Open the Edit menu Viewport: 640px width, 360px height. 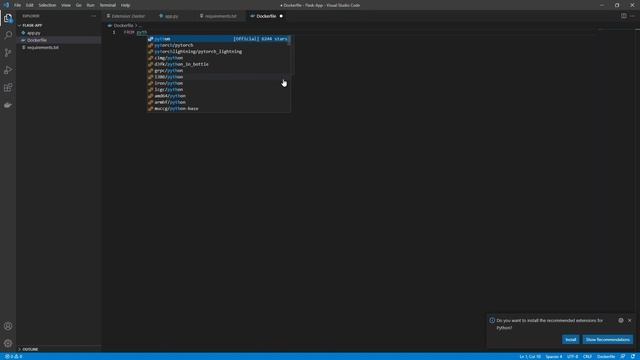(x=29, y=5)
